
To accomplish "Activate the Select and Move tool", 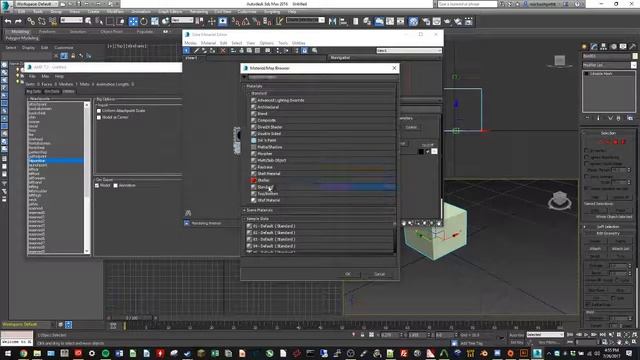I will point(133,21).
